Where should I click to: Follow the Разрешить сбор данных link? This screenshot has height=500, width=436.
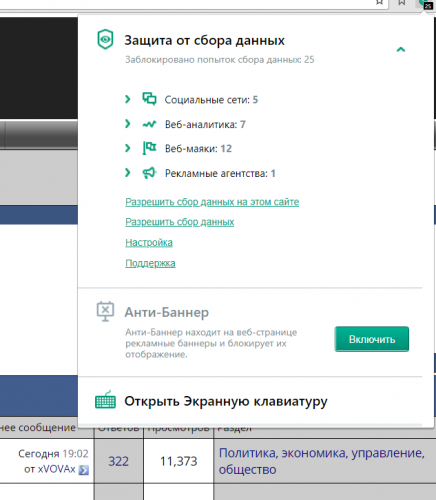(x=180, y=222)
